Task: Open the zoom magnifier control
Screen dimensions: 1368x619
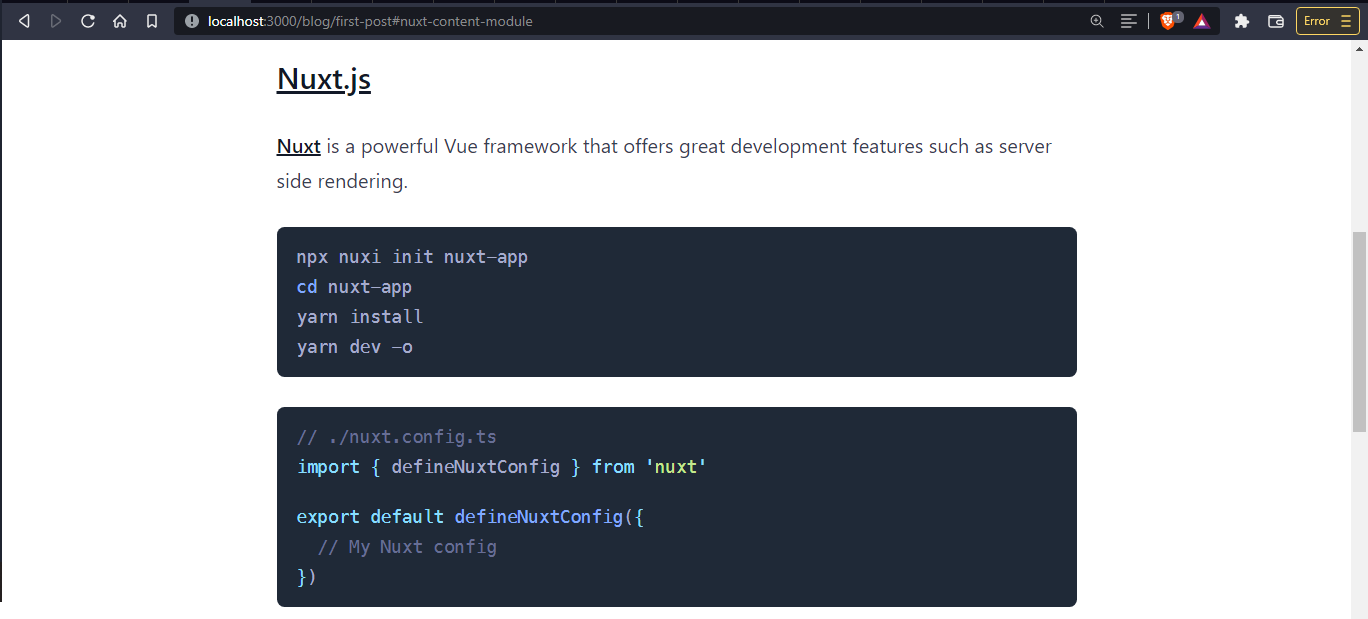Action: click(x=1097, y=21)
